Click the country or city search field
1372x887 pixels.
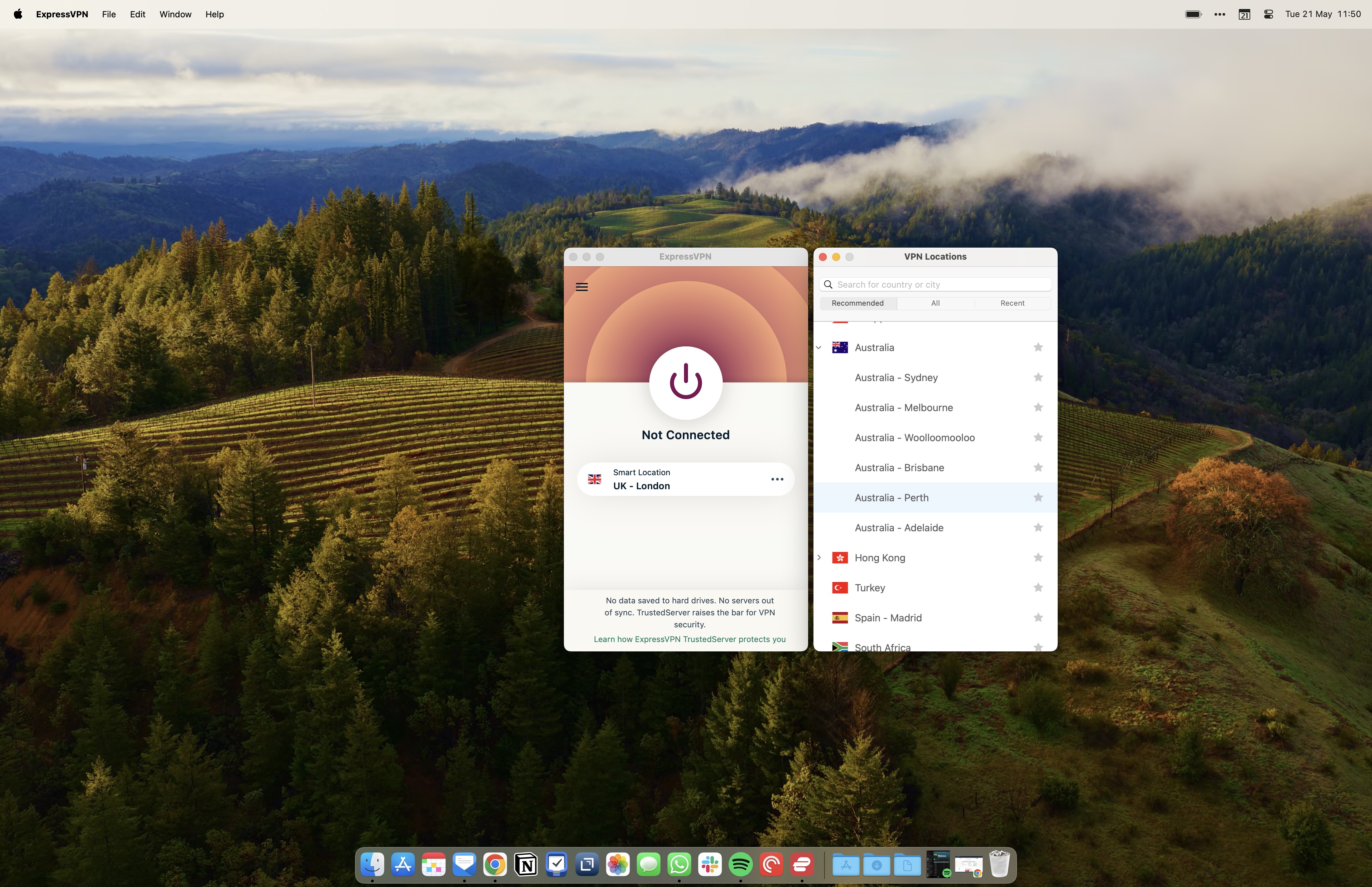(x=941, y=285)
